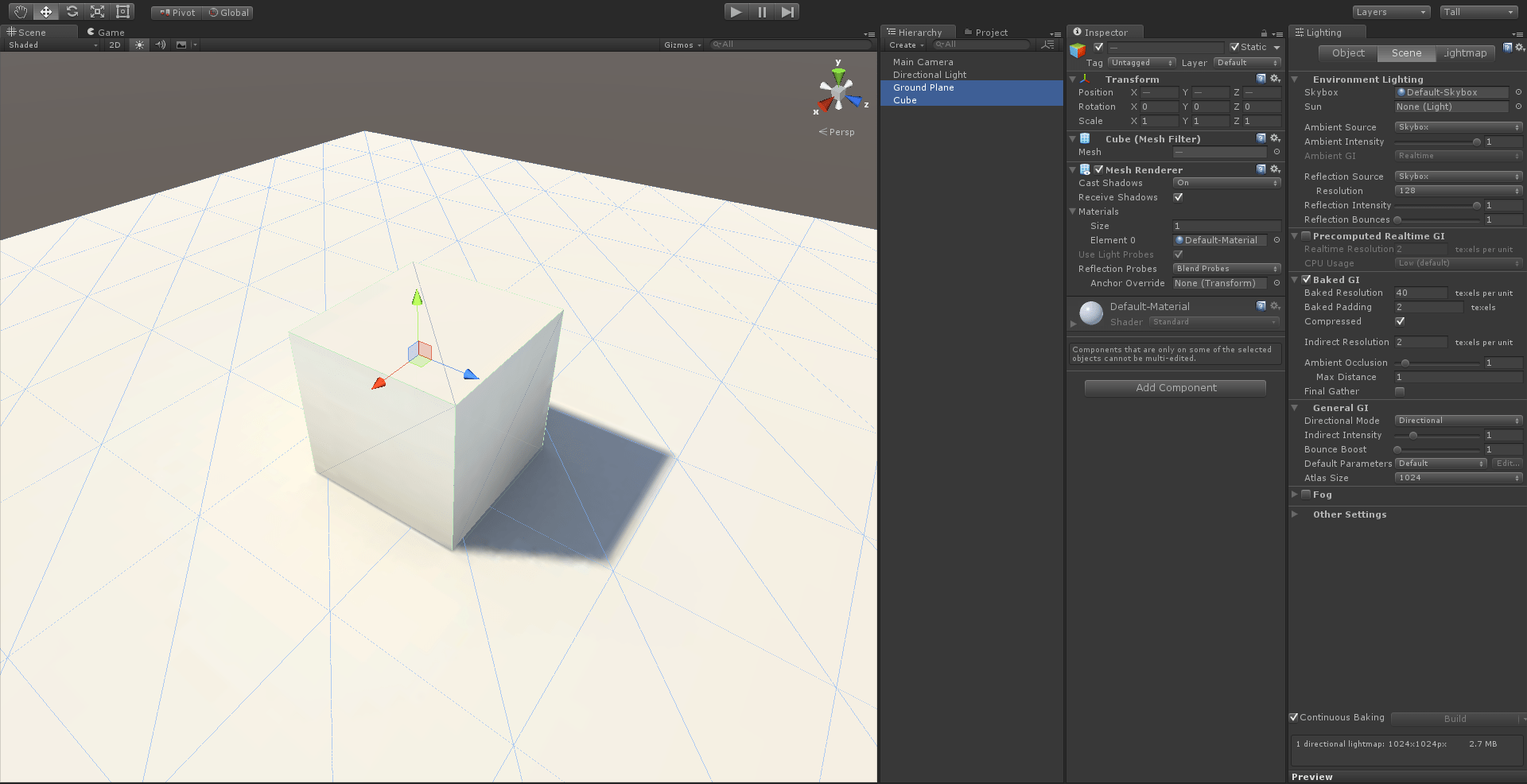Select the Hand pan tool
Viewport: 1527px width, 784px height.
pos(20,11)
